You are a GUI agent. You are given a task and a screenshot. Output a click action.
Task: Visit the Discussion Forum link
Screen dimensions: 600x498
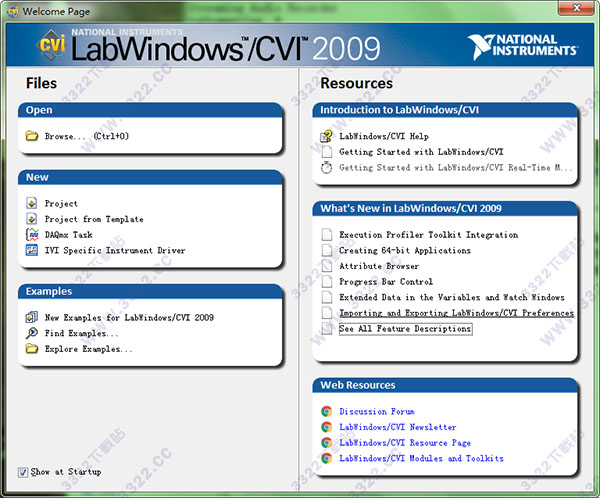click(x=377, y=411)
